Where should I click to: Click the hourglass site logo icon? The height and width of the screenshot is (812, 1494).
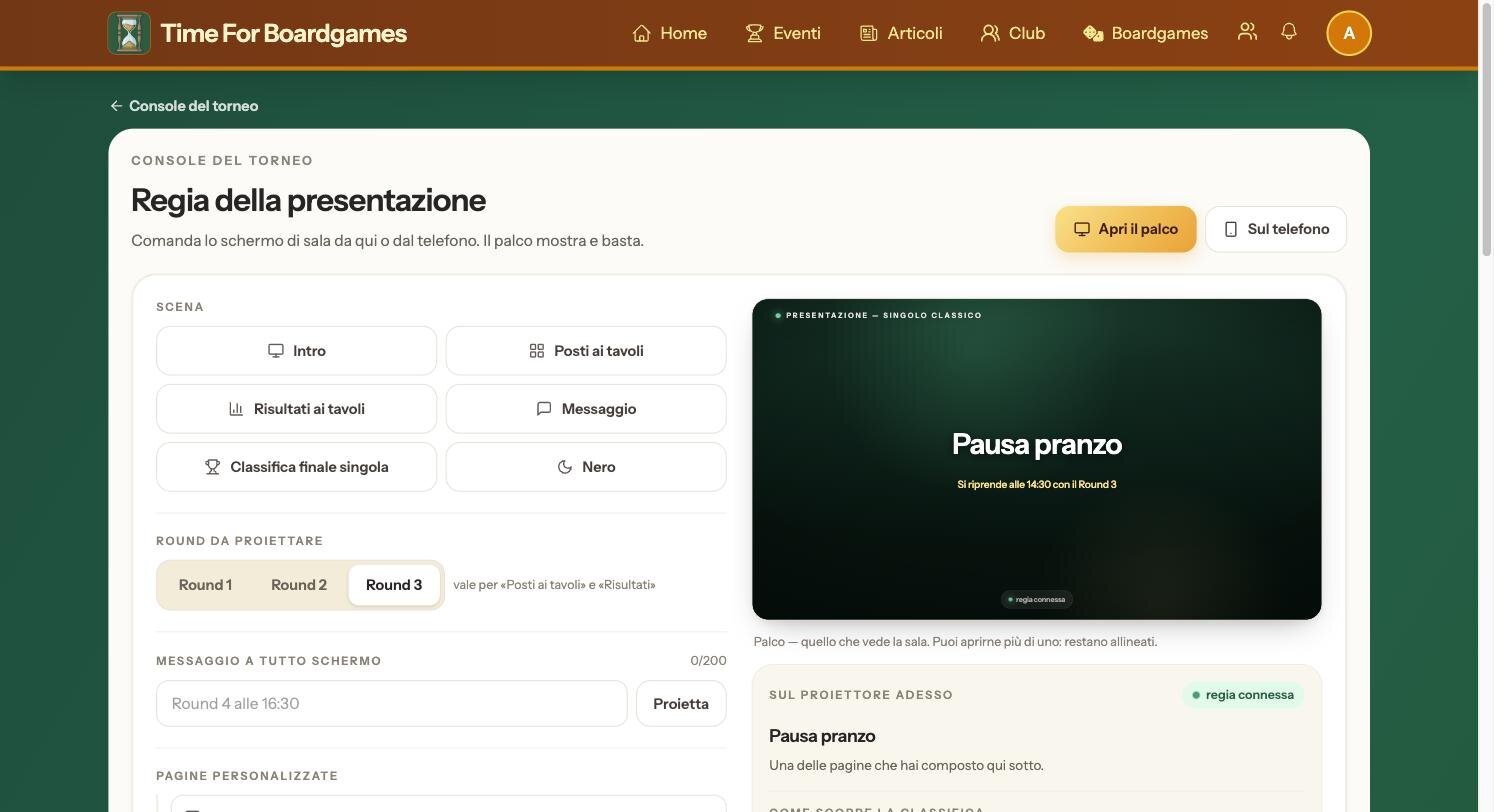129,33
